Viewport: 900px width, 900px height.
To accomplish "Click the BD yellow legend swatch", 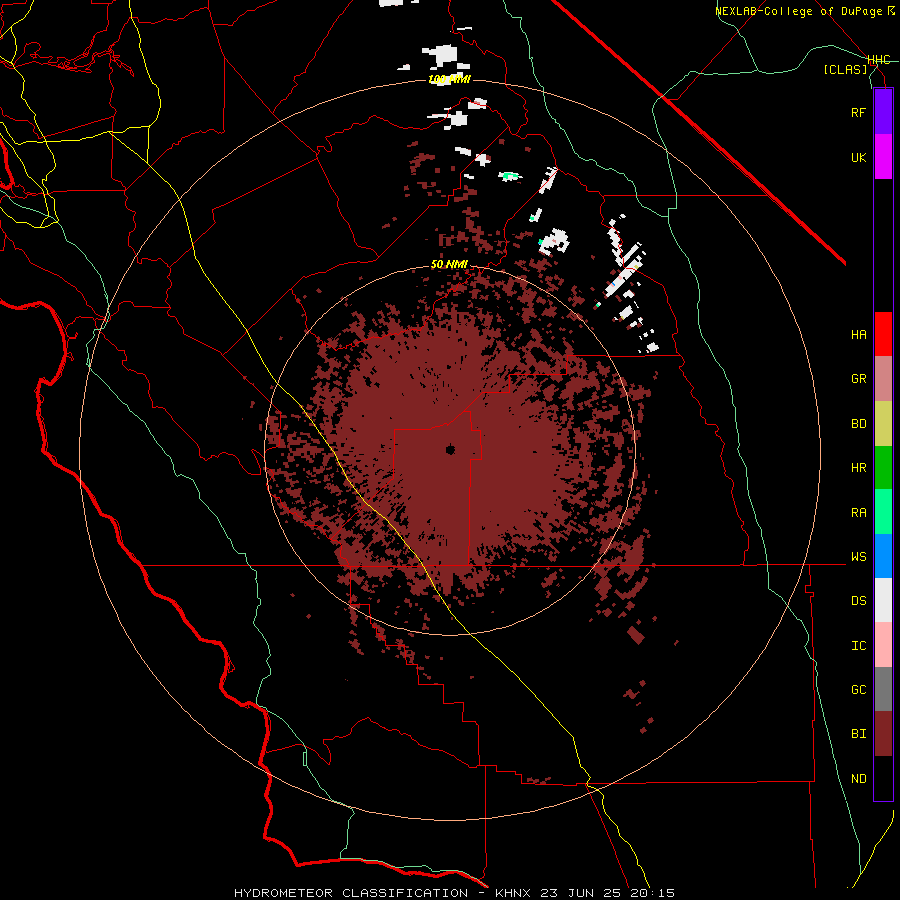I will 883,423.
